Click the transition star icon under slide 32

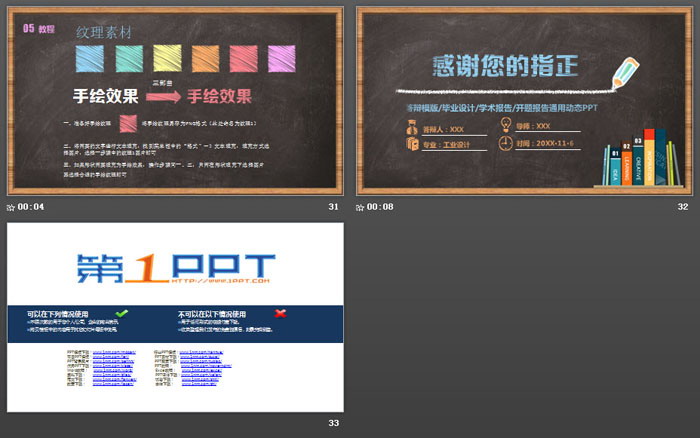360,207
